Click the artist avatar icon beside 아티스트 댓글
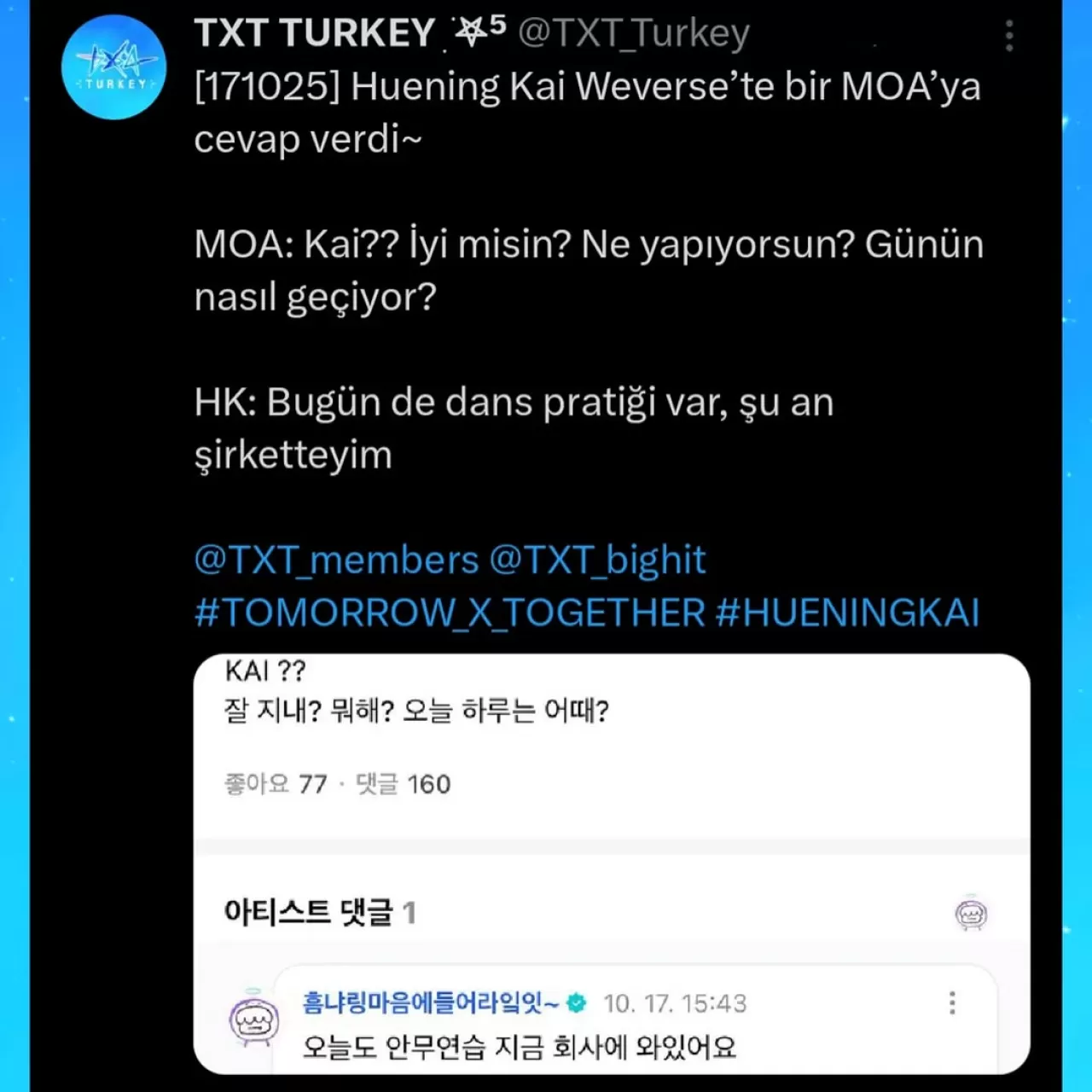The height and width of the screenshot is (1092, 1092). (971, 914)
